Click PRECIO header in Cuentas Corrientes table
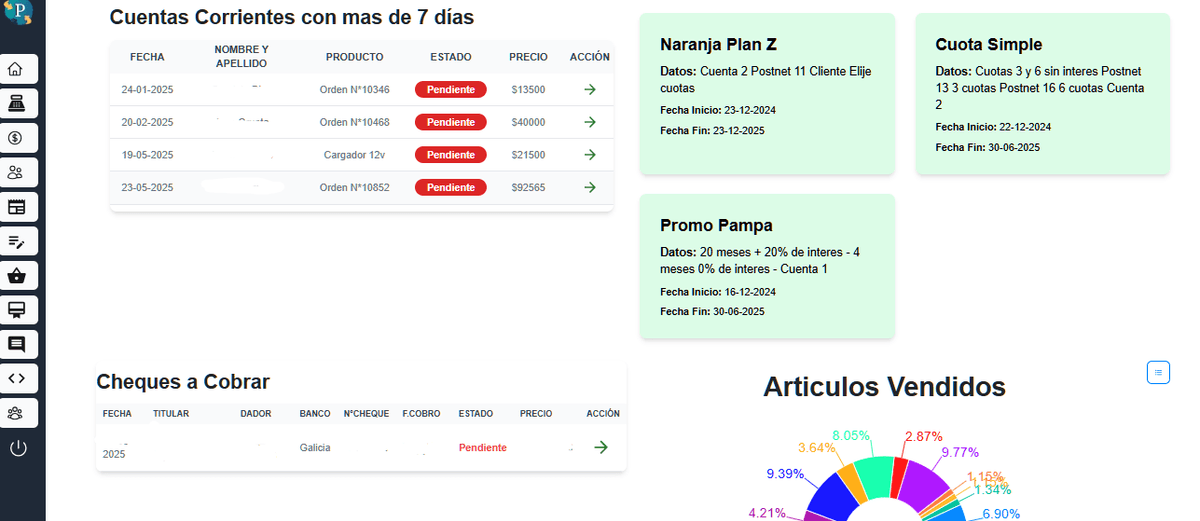The image size is (1200, 521). (528, 57)
